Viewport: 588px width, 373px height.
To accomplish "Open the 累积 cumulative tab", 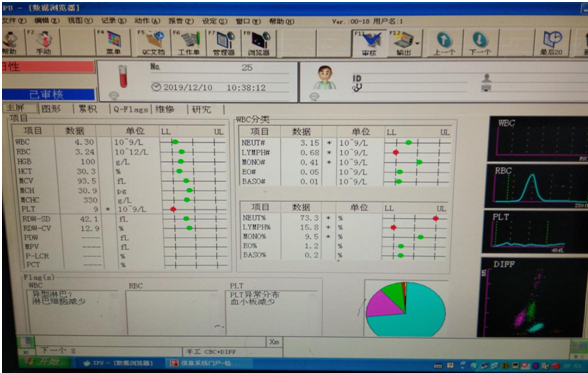I will click(88, 109).
